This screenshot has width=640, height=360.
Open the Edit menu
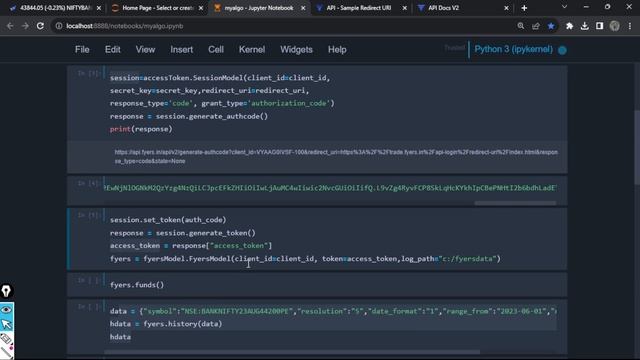[113, 49]
